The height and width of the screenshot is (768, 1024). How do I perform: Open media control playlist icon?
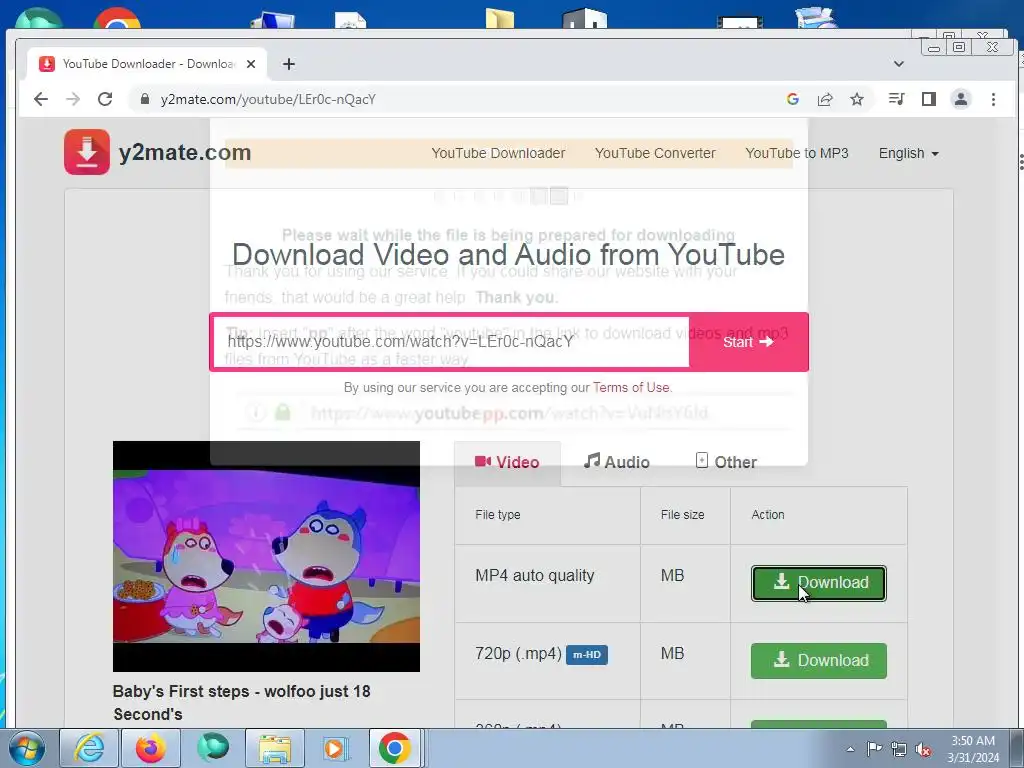(x=897, y=99)
